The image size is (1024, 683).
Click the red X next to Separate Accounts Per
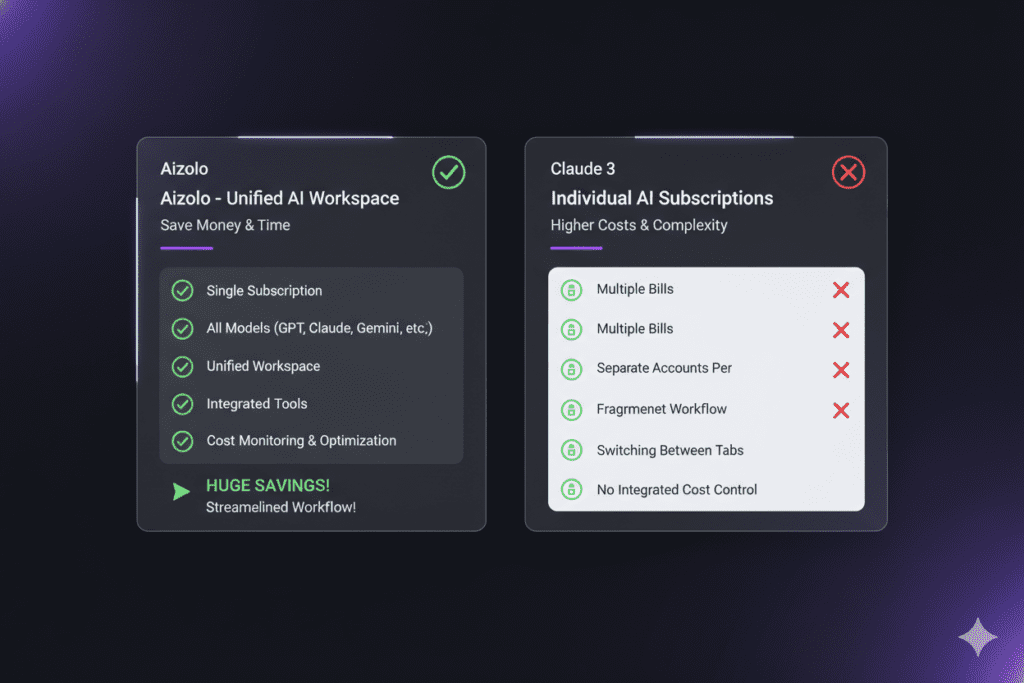click(841, 370)
